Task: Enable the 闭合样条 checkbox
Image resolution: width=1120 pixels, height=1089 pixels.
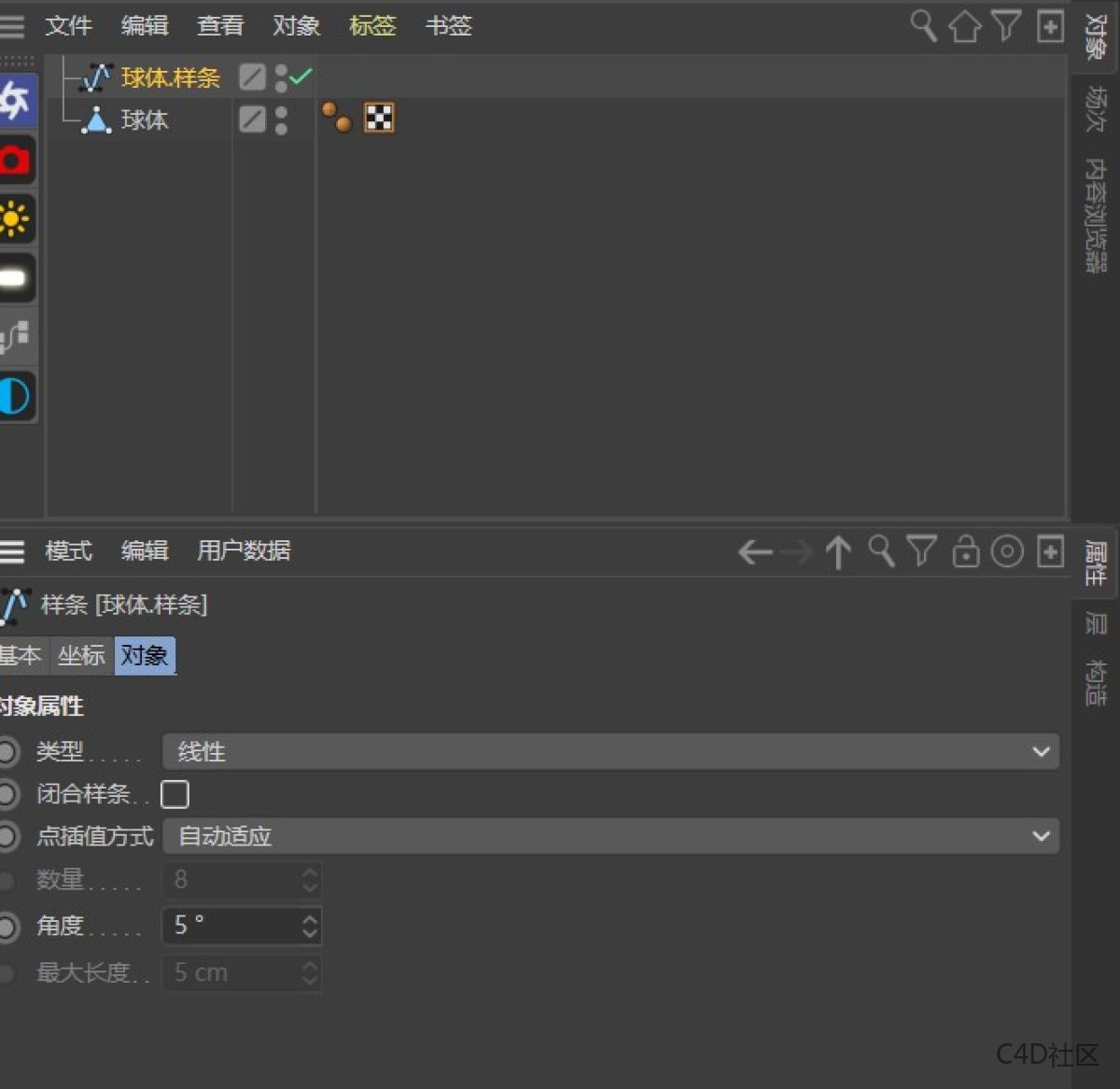Action: (175, 794)
